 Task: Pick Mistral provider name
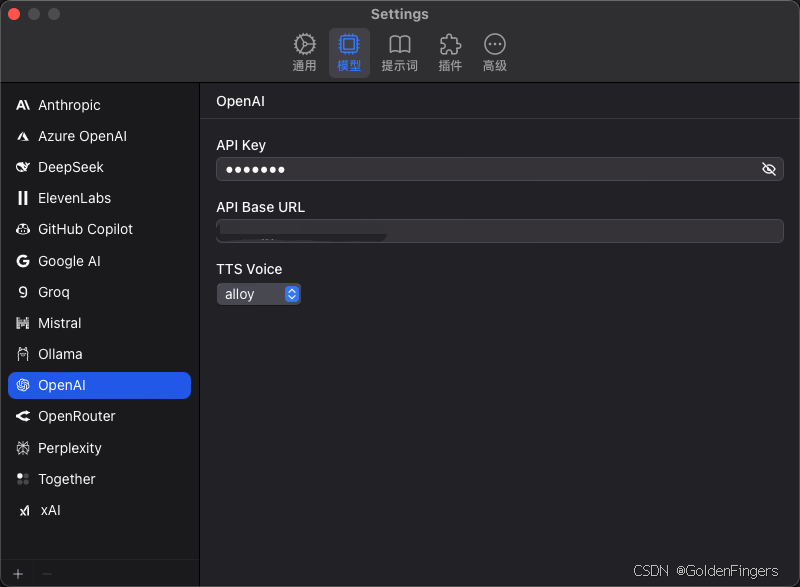tap(60, 323)
